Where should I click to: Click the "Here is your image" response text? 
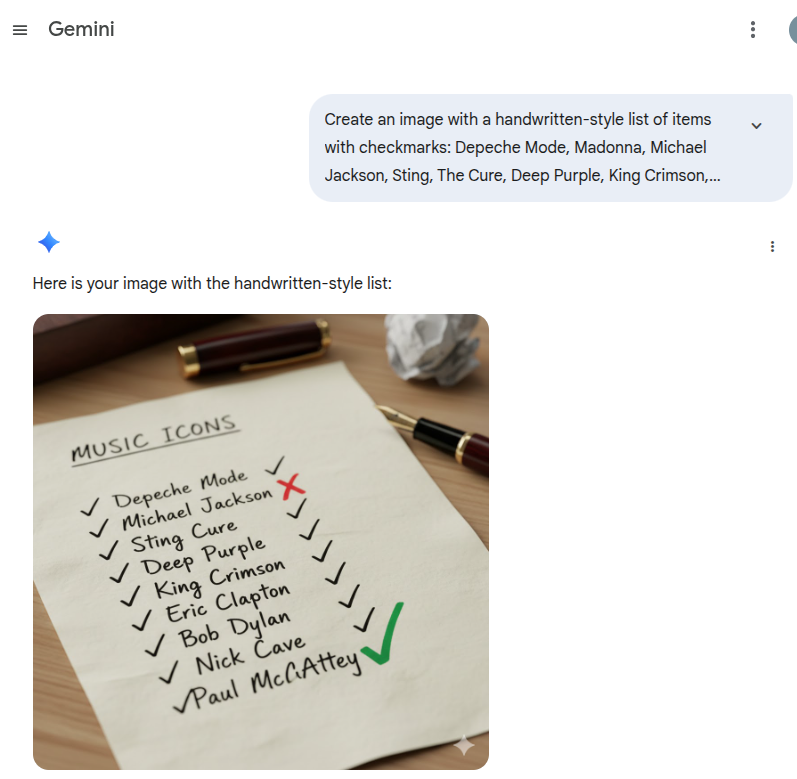click(x=212, y=283)
